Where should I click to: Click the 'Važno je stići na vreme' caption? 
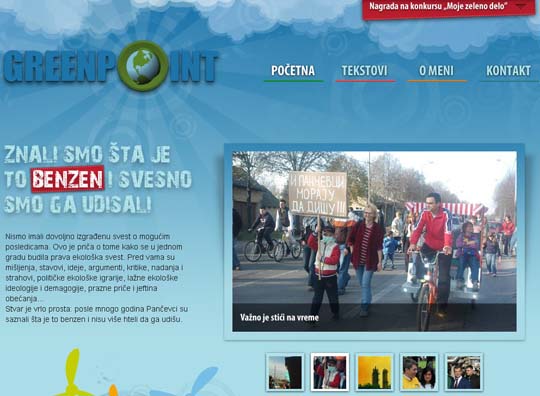(279, 317)
